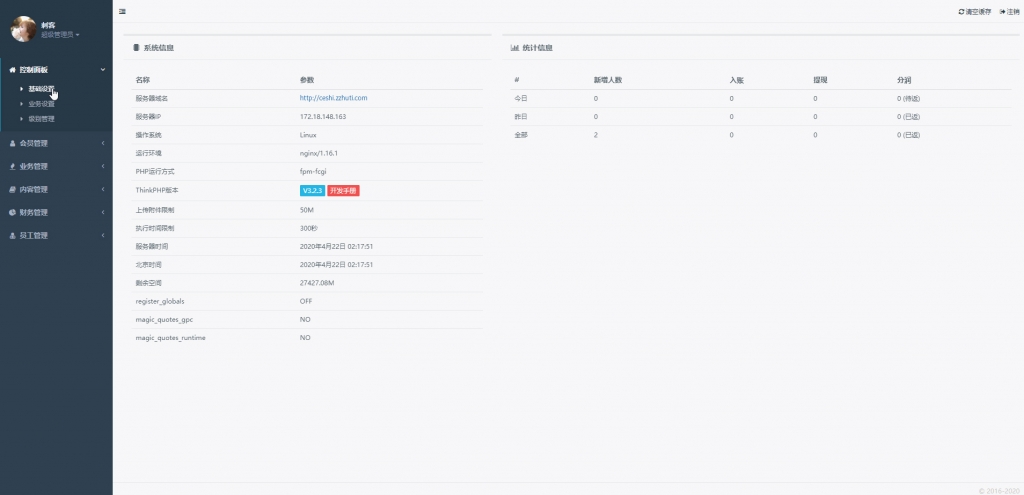The image size is (1024, 495).
Task: Click the pie chart icon beside 财务管理
Action: point(12,212)
